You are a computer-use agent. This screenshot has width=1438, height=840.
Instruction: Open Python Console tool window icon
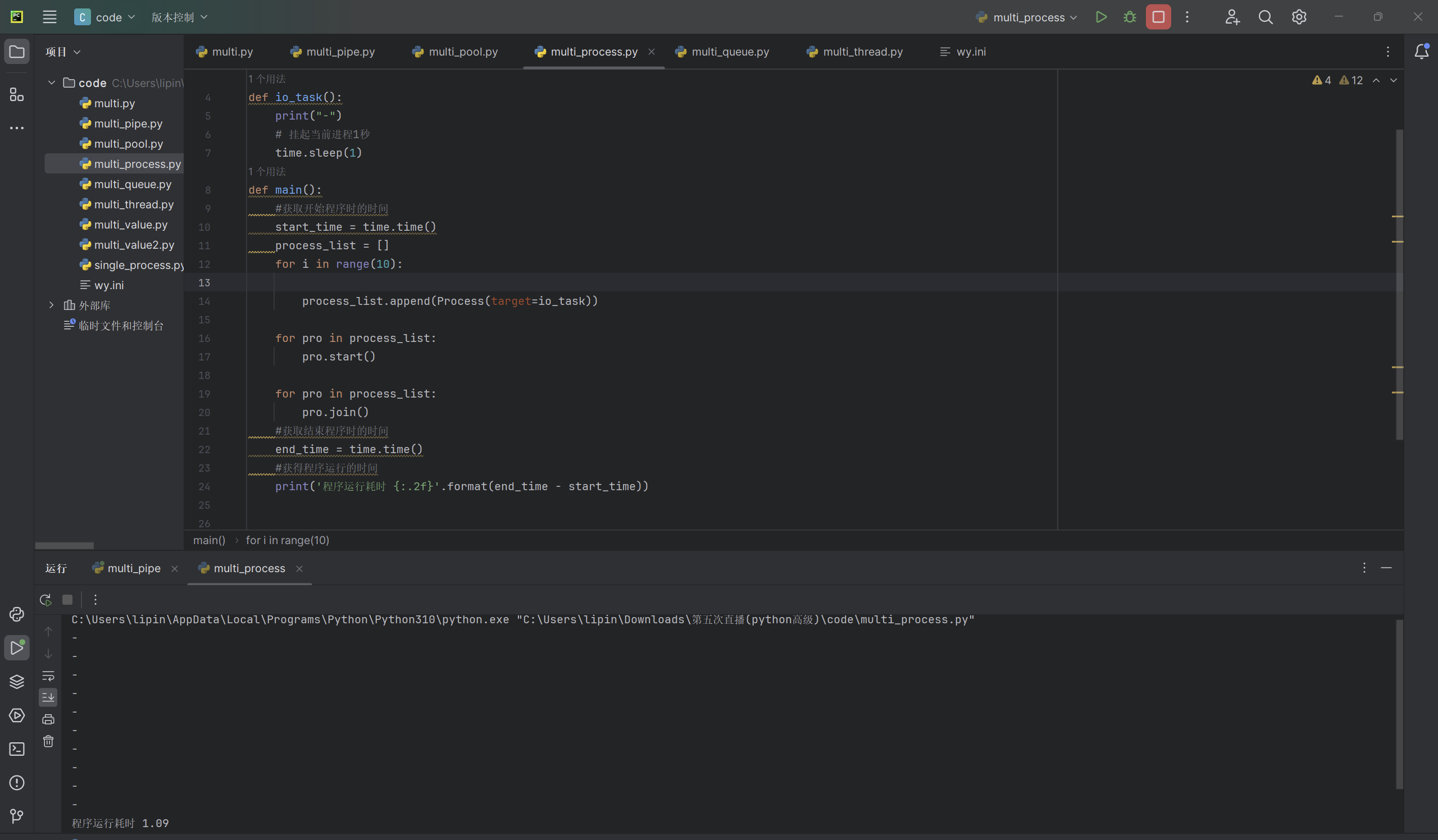16,614
